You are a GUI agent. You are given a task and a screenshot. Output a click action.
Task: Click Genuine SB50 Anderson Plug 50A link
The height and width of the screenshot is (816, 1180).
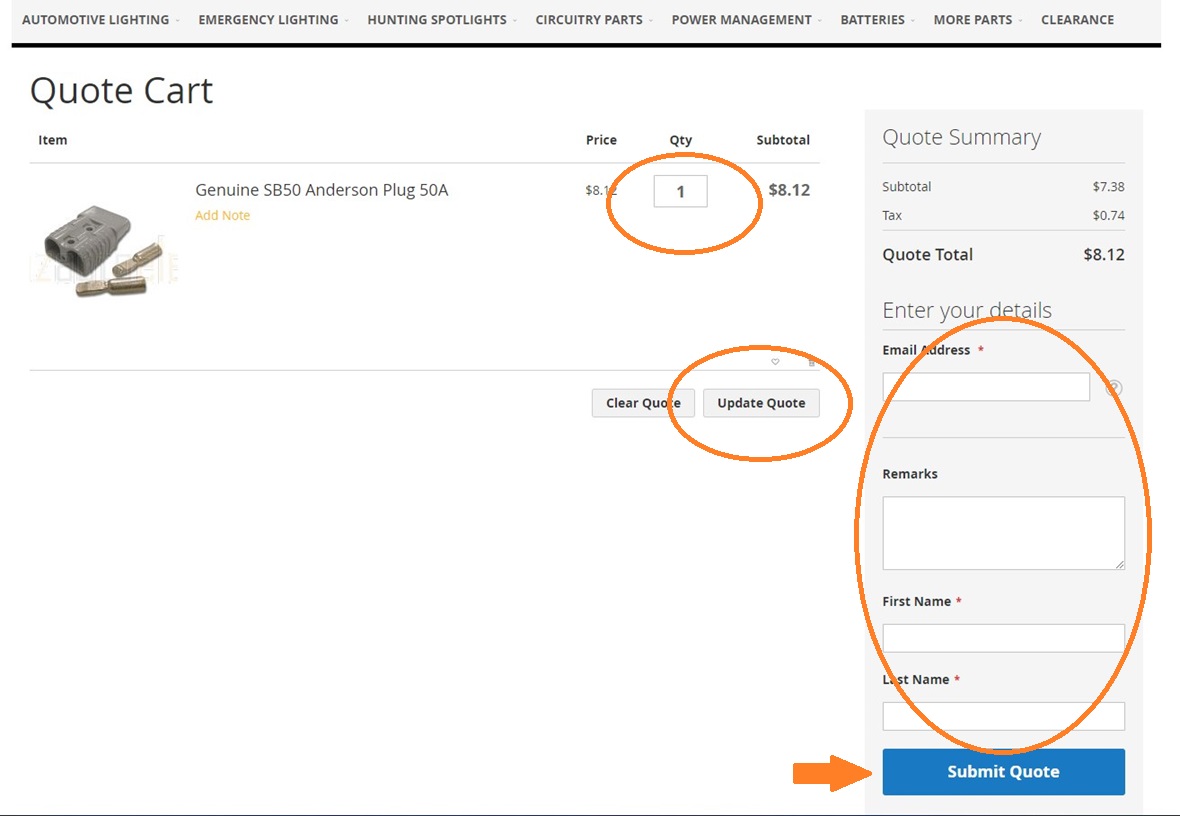click(321, 190)
